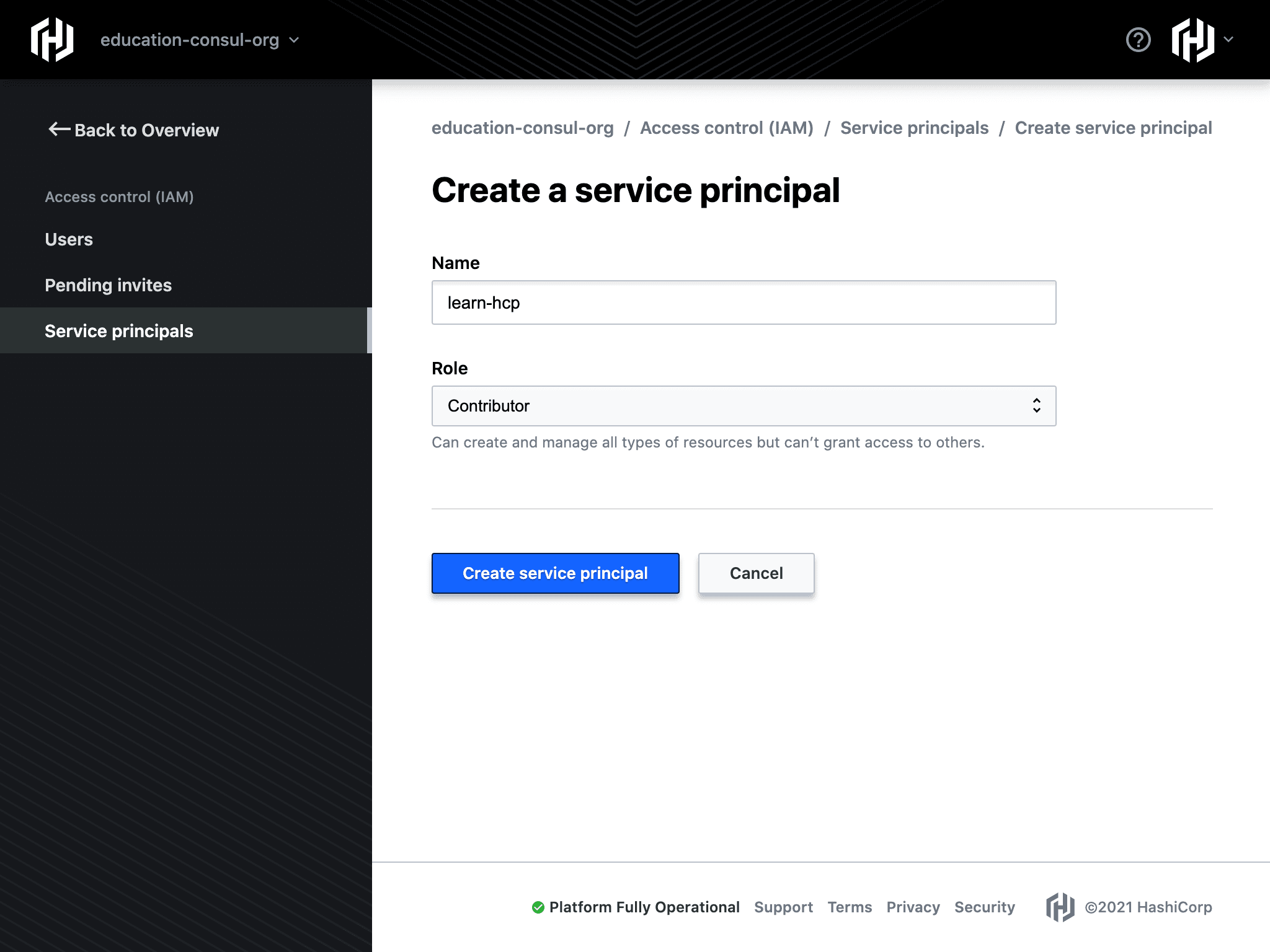Screen dimensions: 1270x952
Task: Navigate to Users section in sidebar
Action: pos(70,239)
